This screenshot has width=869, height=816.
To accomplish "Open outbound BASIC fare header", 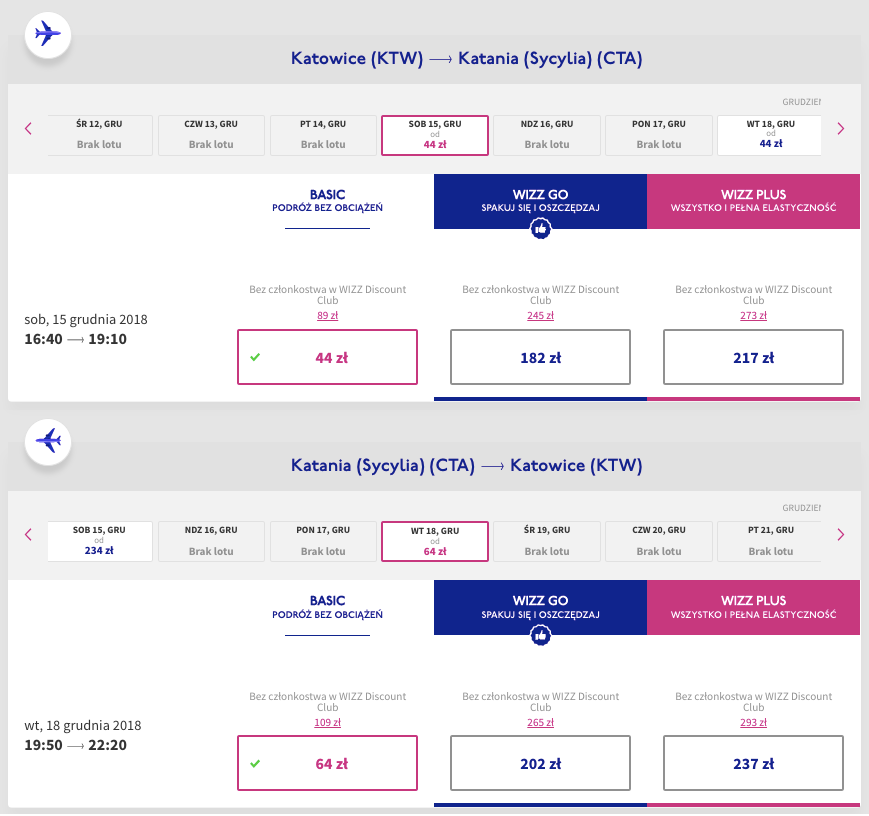I will (328, 201).
